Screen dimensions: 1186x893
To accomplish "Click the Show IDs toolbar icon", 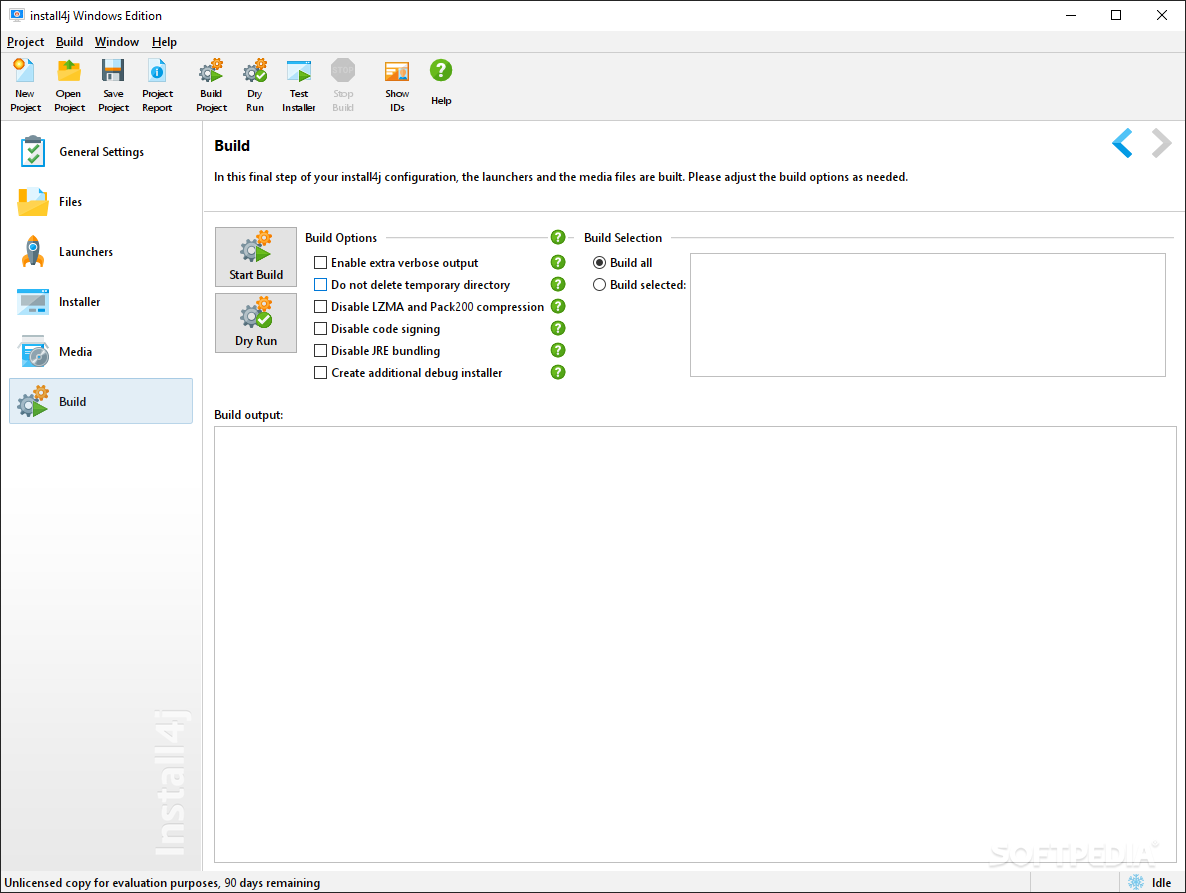I will coord(397,85).
